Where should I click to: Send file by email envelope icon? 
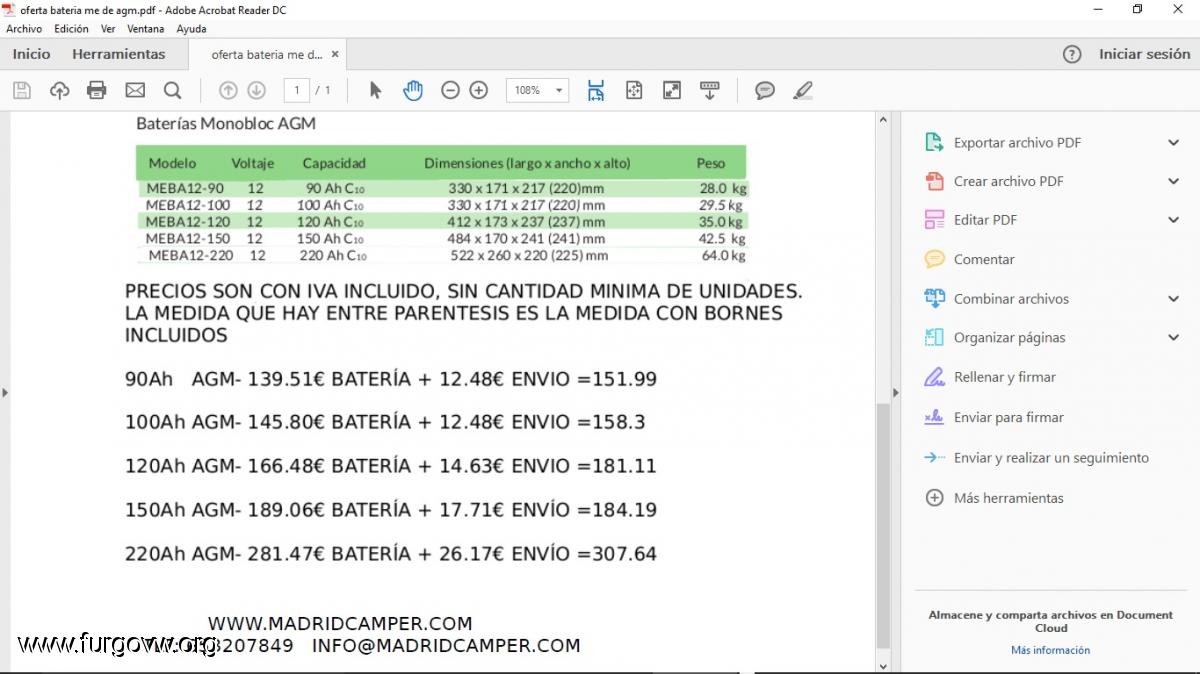click(x=135, y=91)
